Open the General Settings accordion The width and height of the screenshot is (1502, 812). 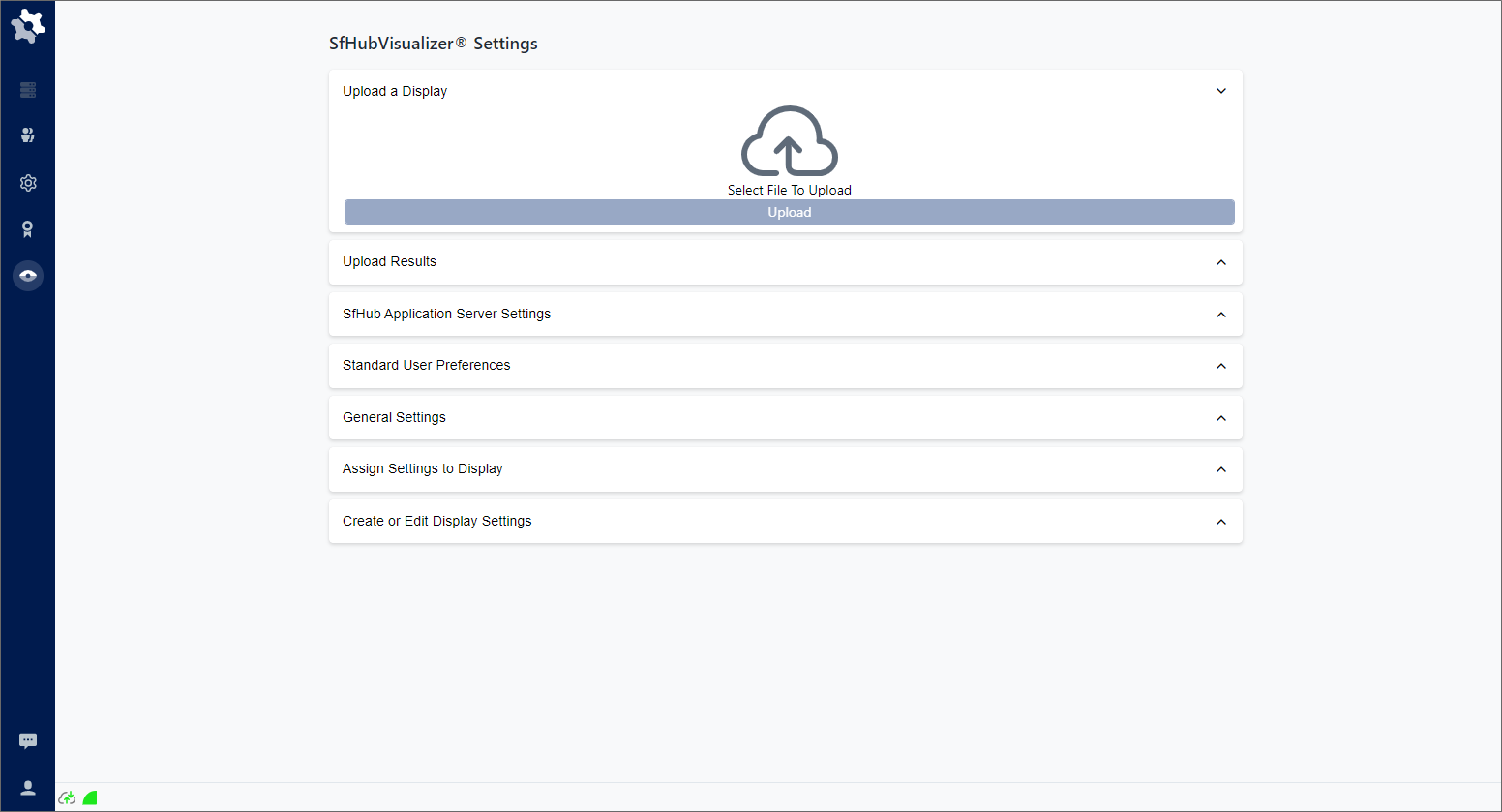[1220, 418]
